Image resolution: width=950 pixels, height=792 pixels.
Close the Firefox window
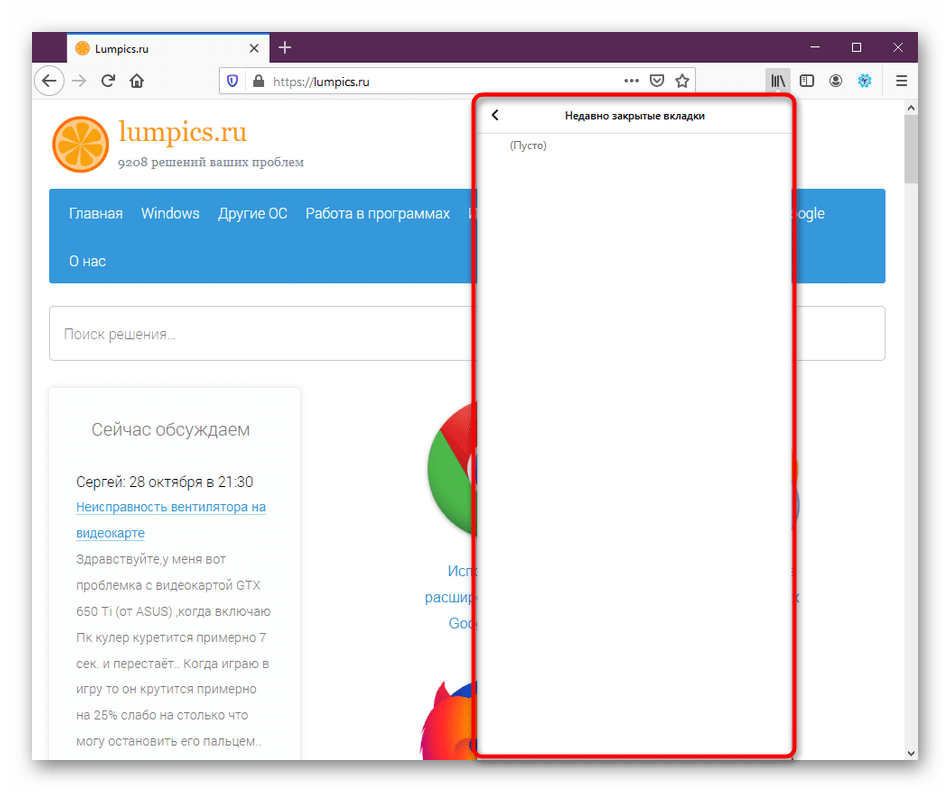[898, 47]
